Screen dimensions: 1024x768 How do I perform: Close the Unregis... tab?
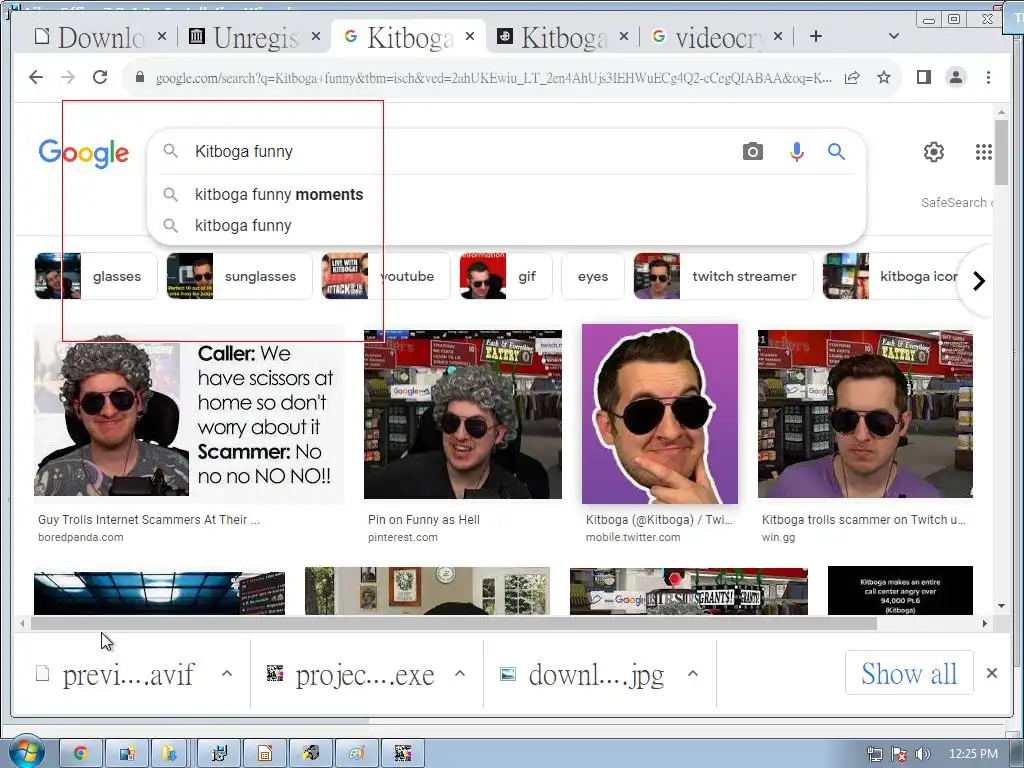316,37
